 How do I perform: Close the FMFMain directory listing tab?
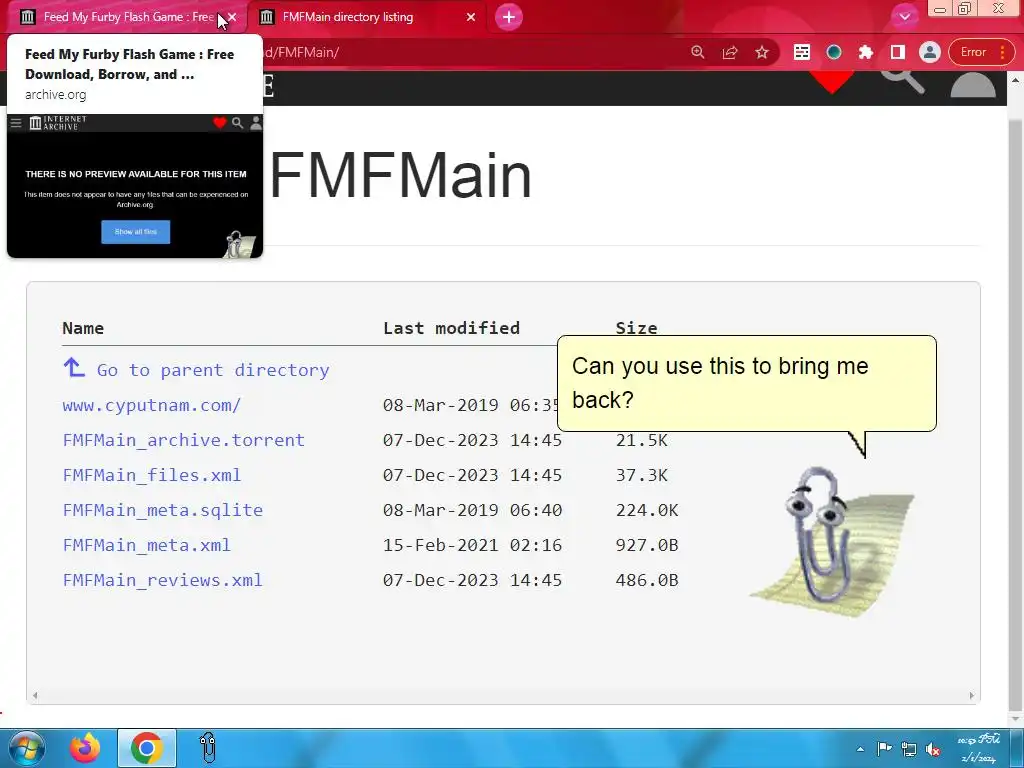coord(471,17)
